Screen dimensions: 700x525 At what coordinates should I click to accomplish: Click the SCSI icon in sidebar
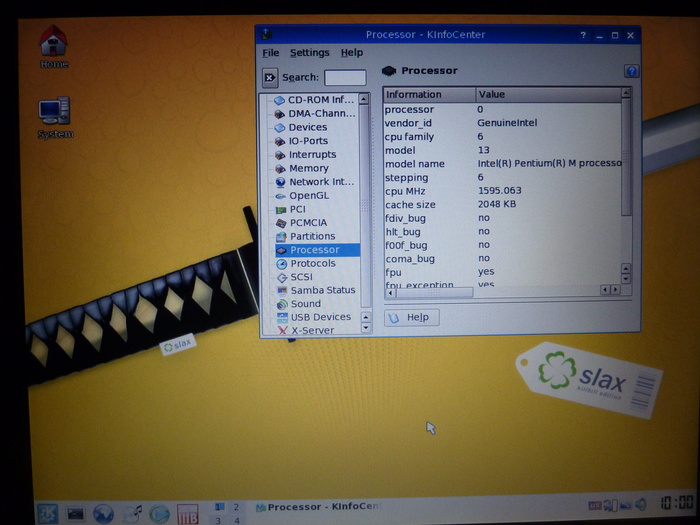282,277
